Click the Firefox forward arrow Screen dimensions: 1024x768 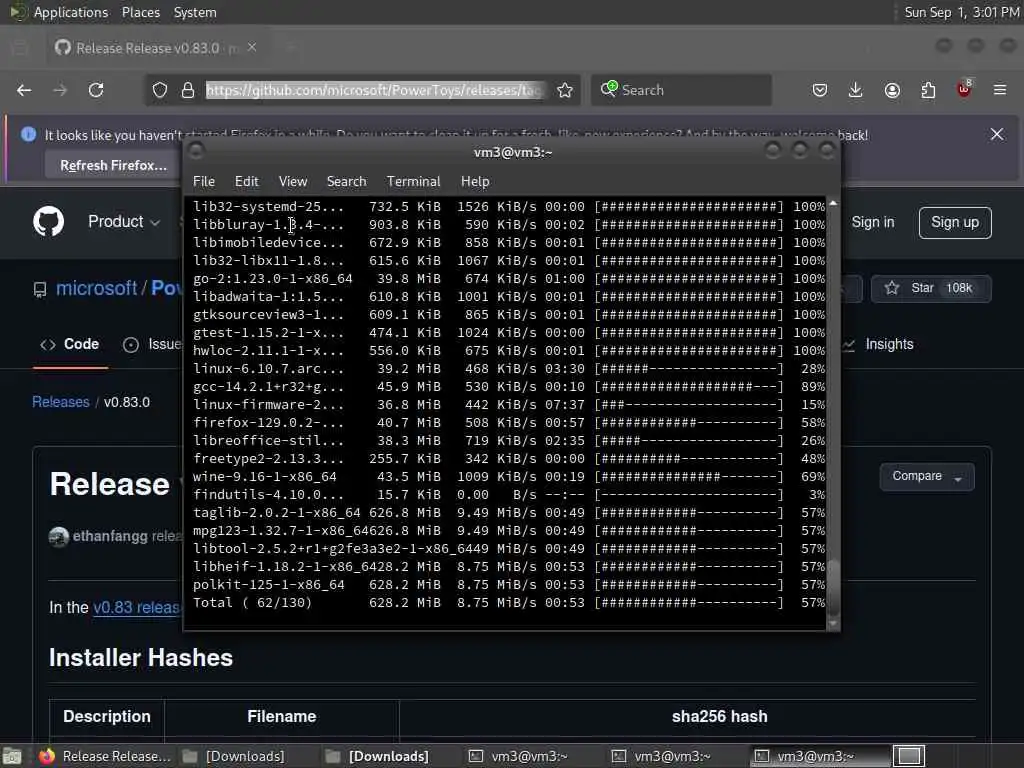[60, 90]
